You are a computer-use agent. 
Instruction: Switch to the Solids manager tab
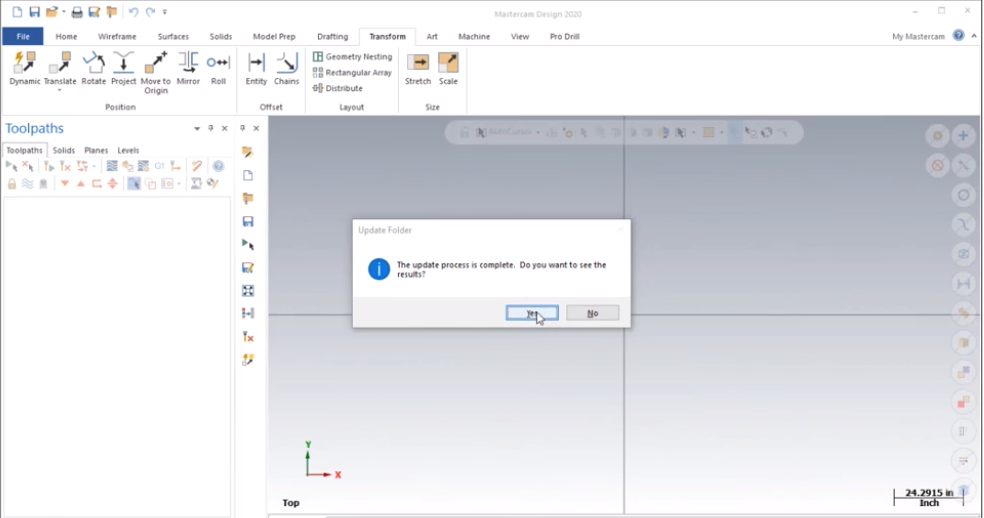[x=63, y=150]
